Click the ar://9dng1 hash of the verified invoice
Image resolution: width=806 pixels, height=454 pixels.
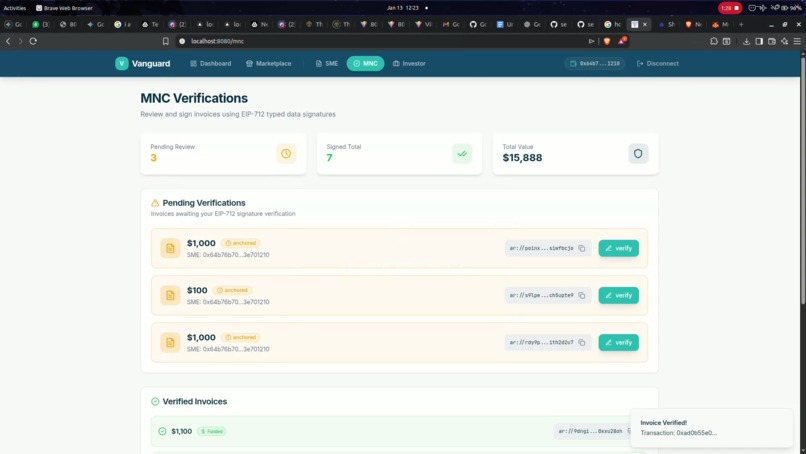(x=590, y=431)
